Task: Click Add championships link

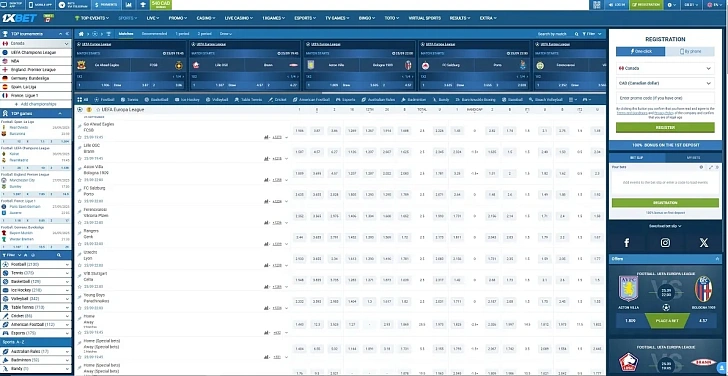Action: click(36, 104)
